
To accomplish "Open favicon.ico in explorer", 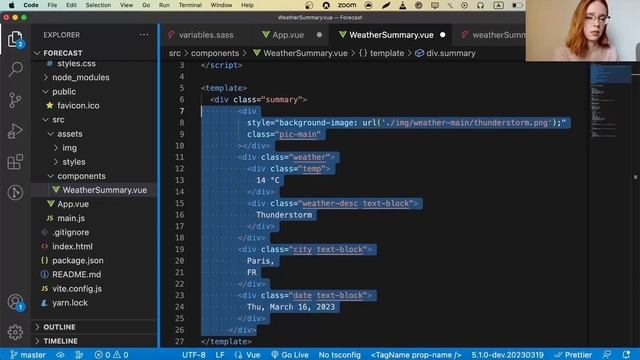I will coord(78,105).
